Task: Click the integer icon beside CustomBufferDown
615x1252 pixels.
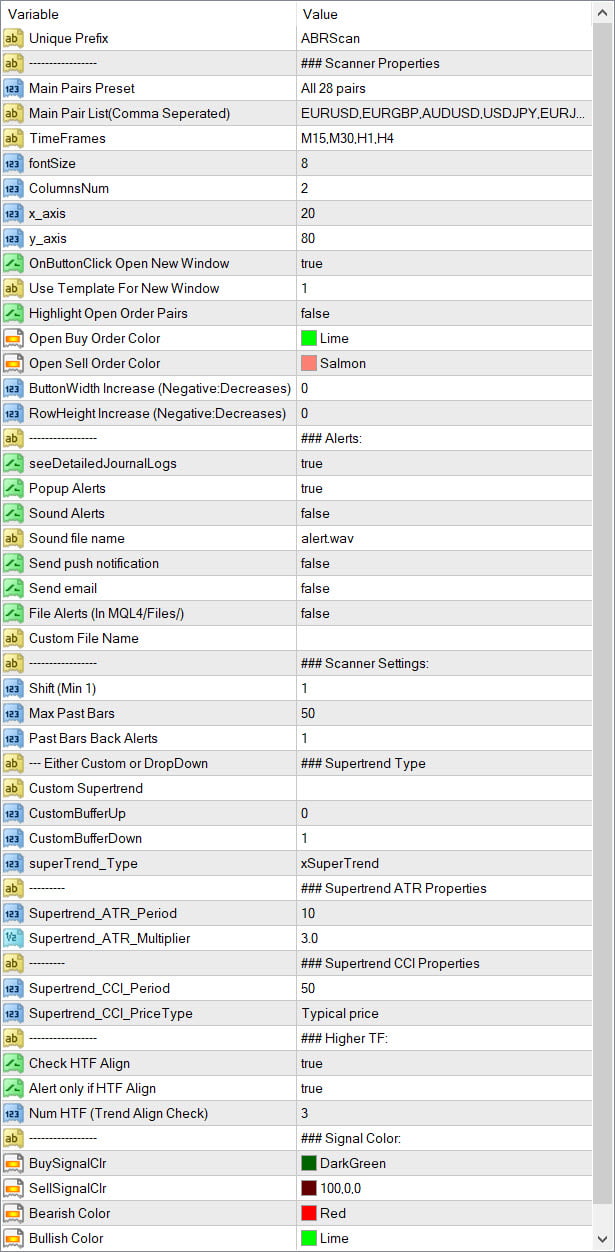Action: [13, 838]
